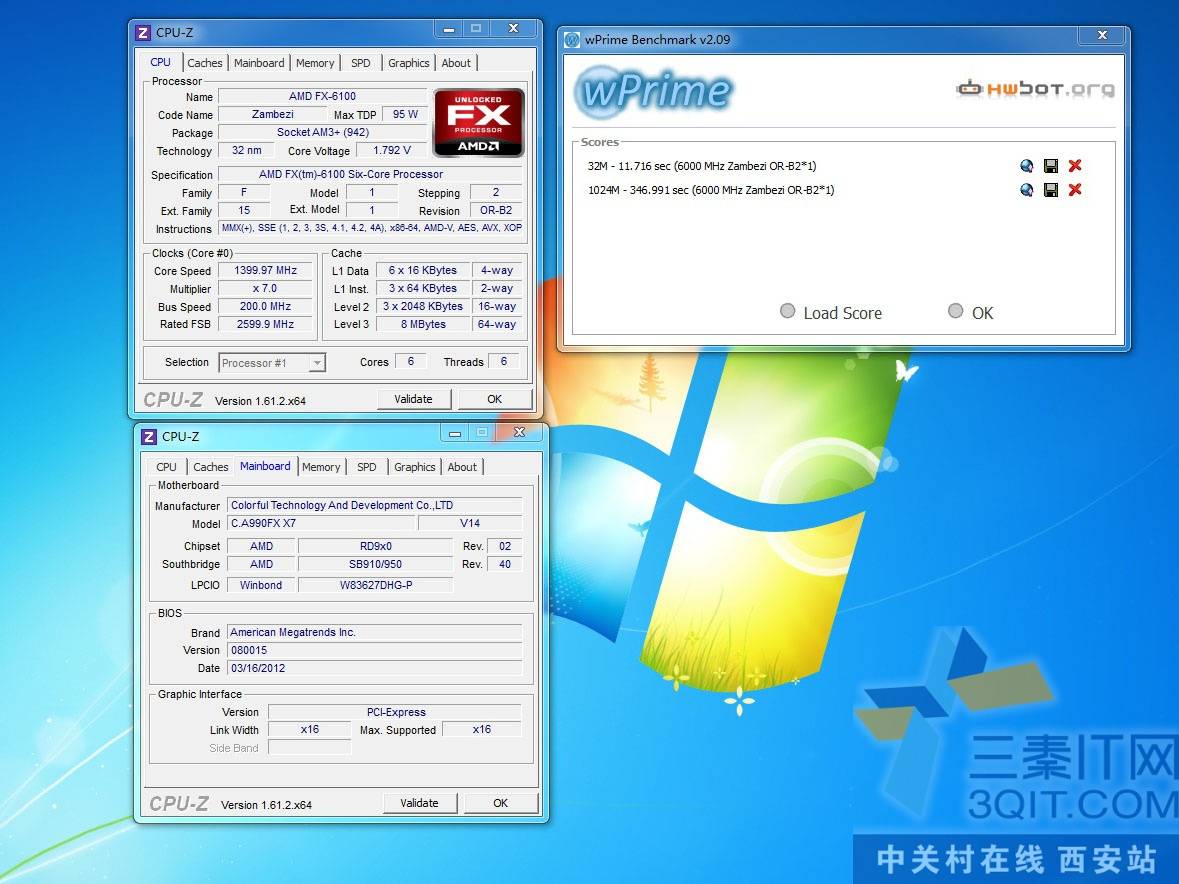Select the Load Score radio button
This screenshot has height=884, width=1179.
click(787, 311)
